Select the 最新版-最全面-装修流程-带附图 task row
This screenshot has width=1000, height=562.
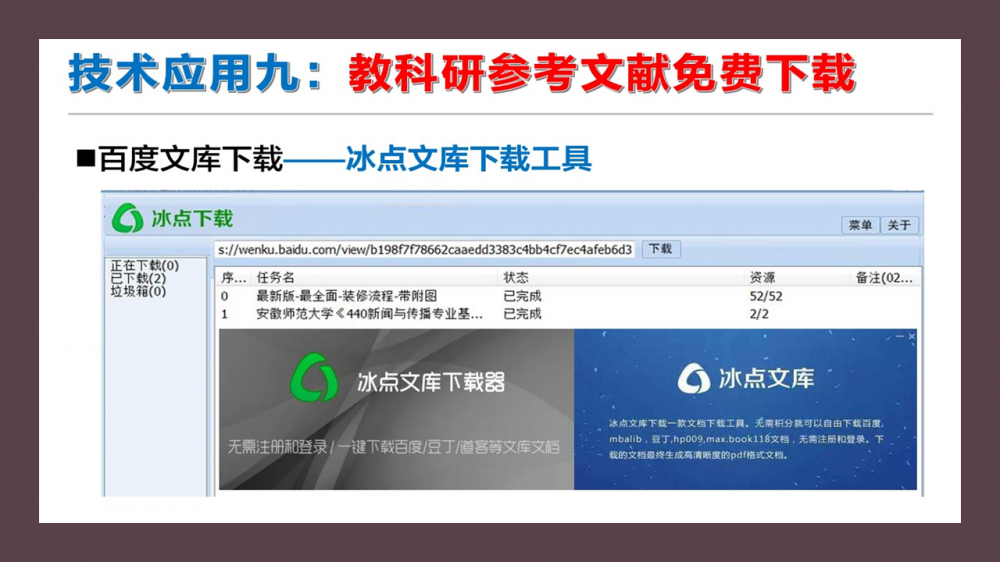346,296
